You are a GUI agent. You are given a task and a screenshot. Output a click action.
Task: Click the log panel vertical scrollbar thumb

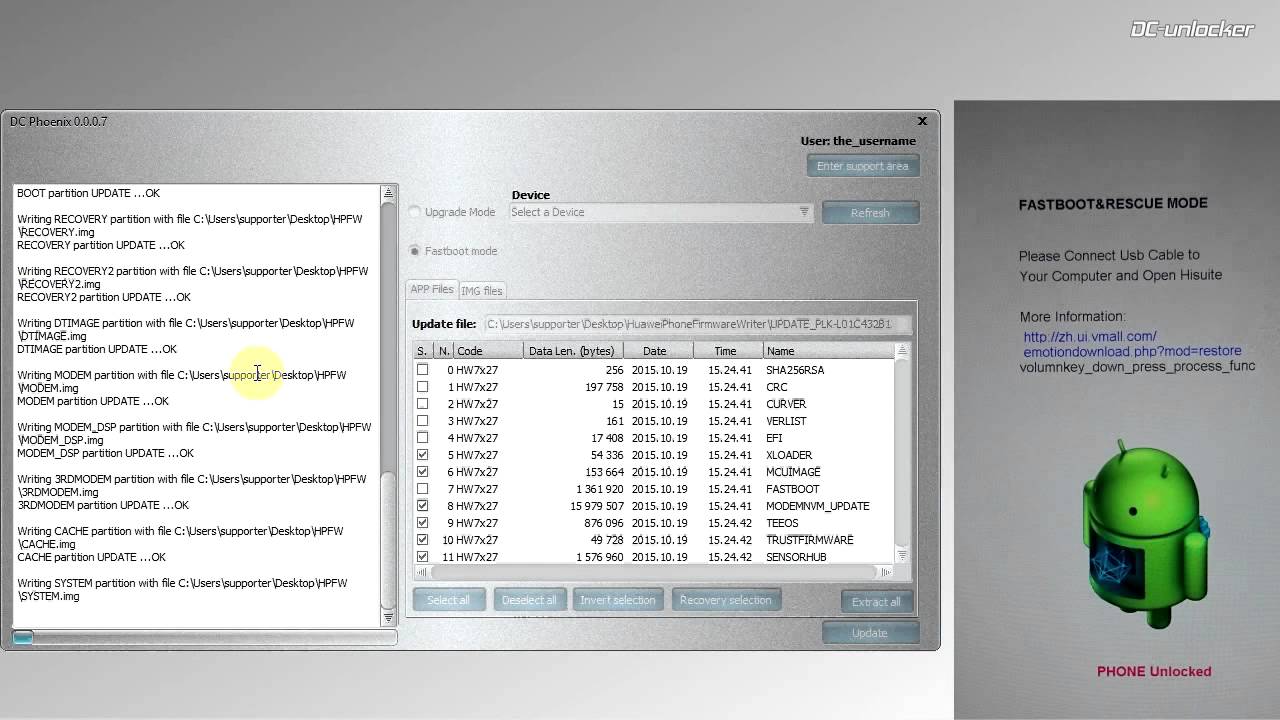(x=388, y=541)
